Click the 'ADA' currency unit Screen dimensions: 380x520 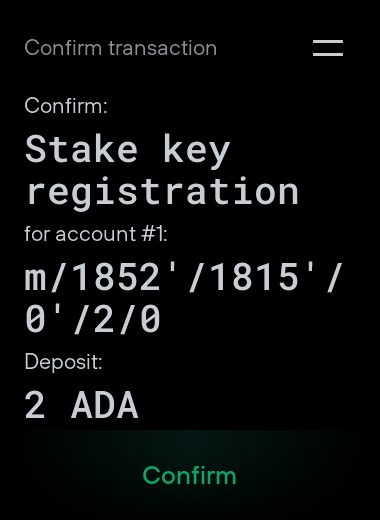105,405
